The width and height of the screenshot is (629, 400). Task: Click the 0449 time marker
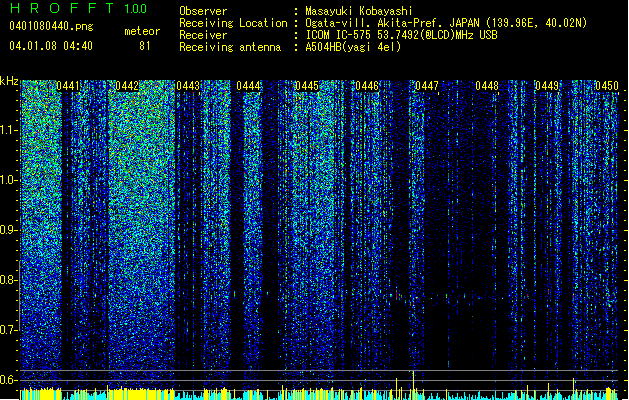(547, 86)
